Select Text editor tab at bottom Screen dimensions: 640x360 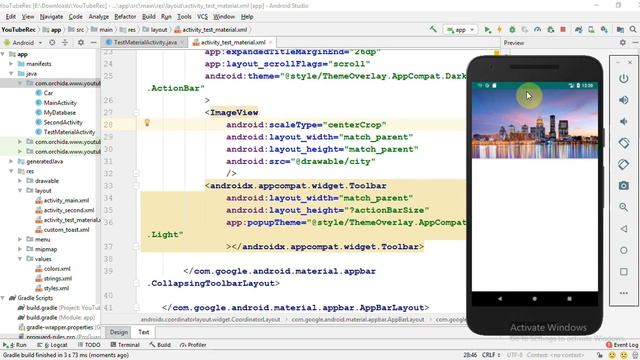tap(144, 332)
